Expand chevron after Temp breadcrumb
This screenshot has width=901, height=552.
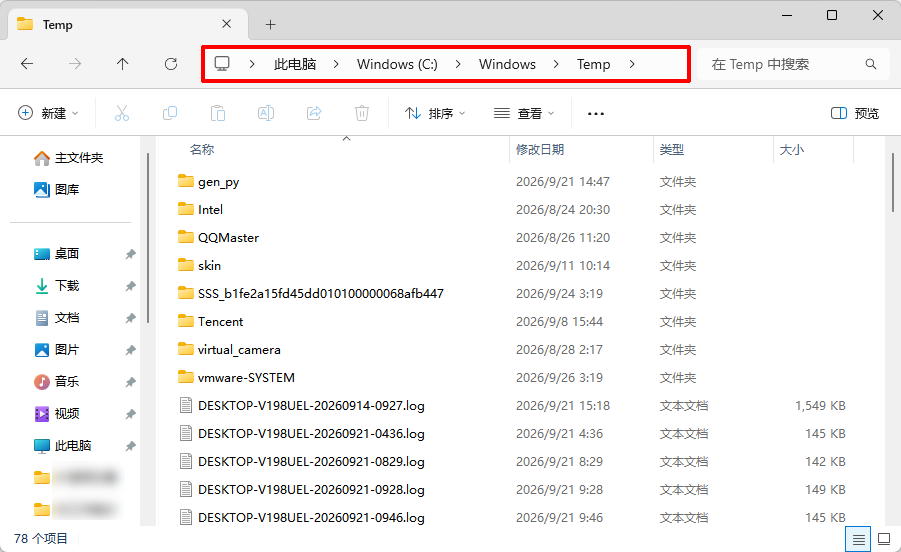click(x=632, y=64)
